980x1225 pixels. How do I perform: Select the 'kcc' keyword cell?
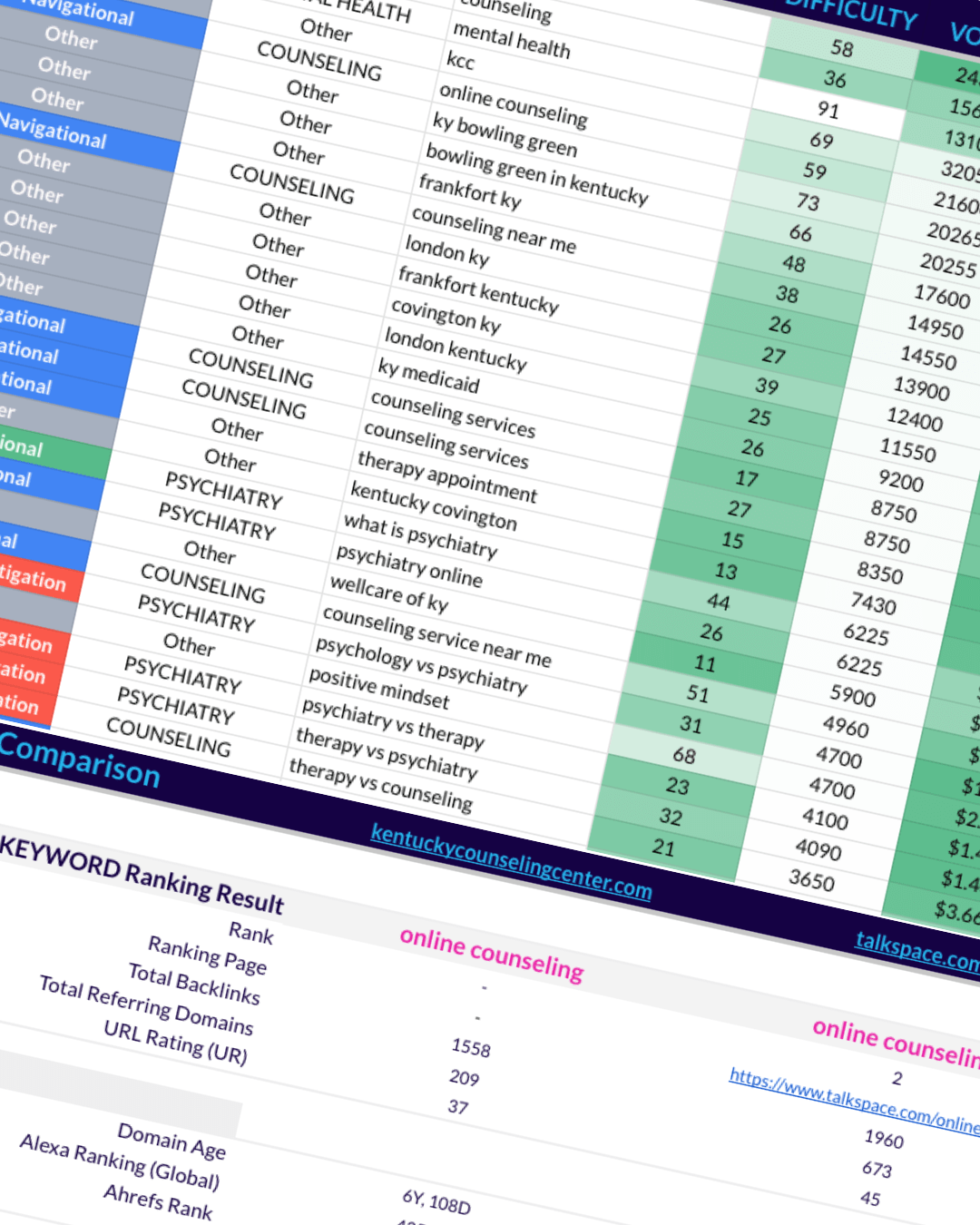pyautogui.click(x=460, y=61)
